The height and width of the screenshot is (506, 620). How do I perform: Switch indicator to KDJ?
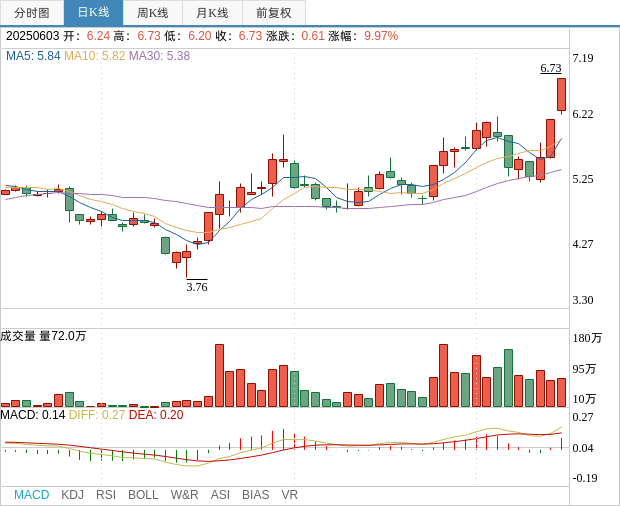pos(72,495)
